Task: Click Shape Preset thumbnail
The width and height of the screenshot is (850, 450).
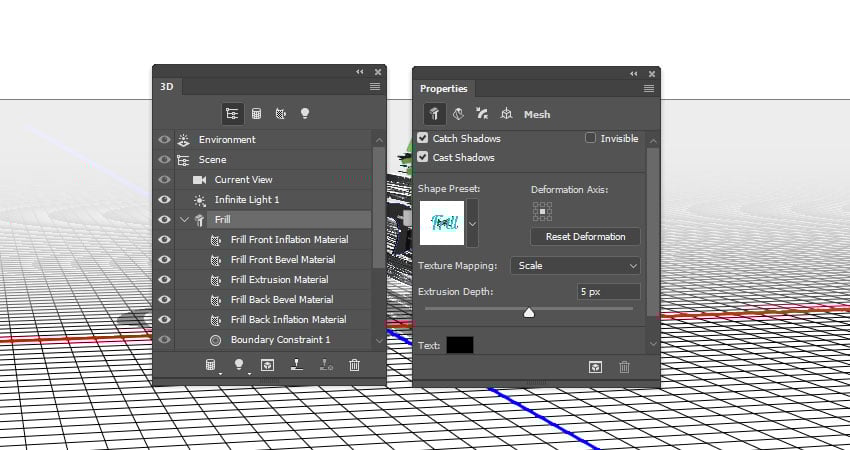Action: click(442, 223)
